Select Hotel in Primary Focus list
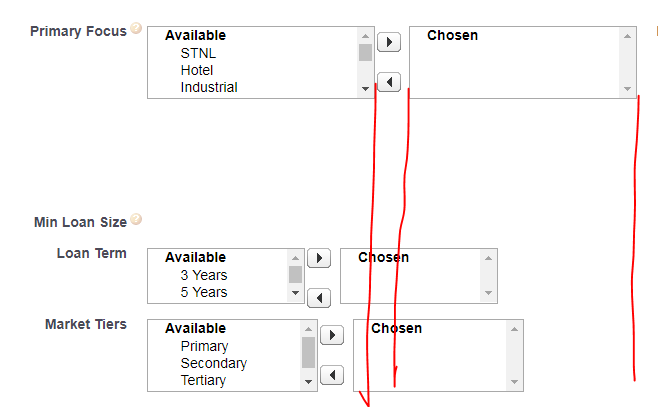The width and height of the screenshot is (658, 407). [x=197, y=70]
